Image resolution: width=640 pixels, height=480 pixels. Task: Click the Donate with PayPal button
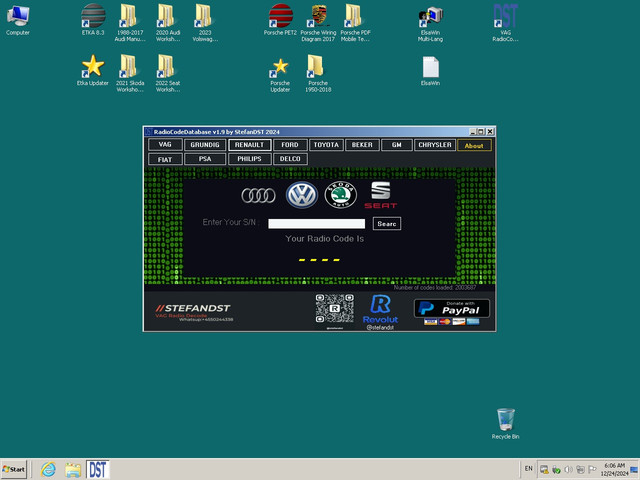click(x=451, y=309)
